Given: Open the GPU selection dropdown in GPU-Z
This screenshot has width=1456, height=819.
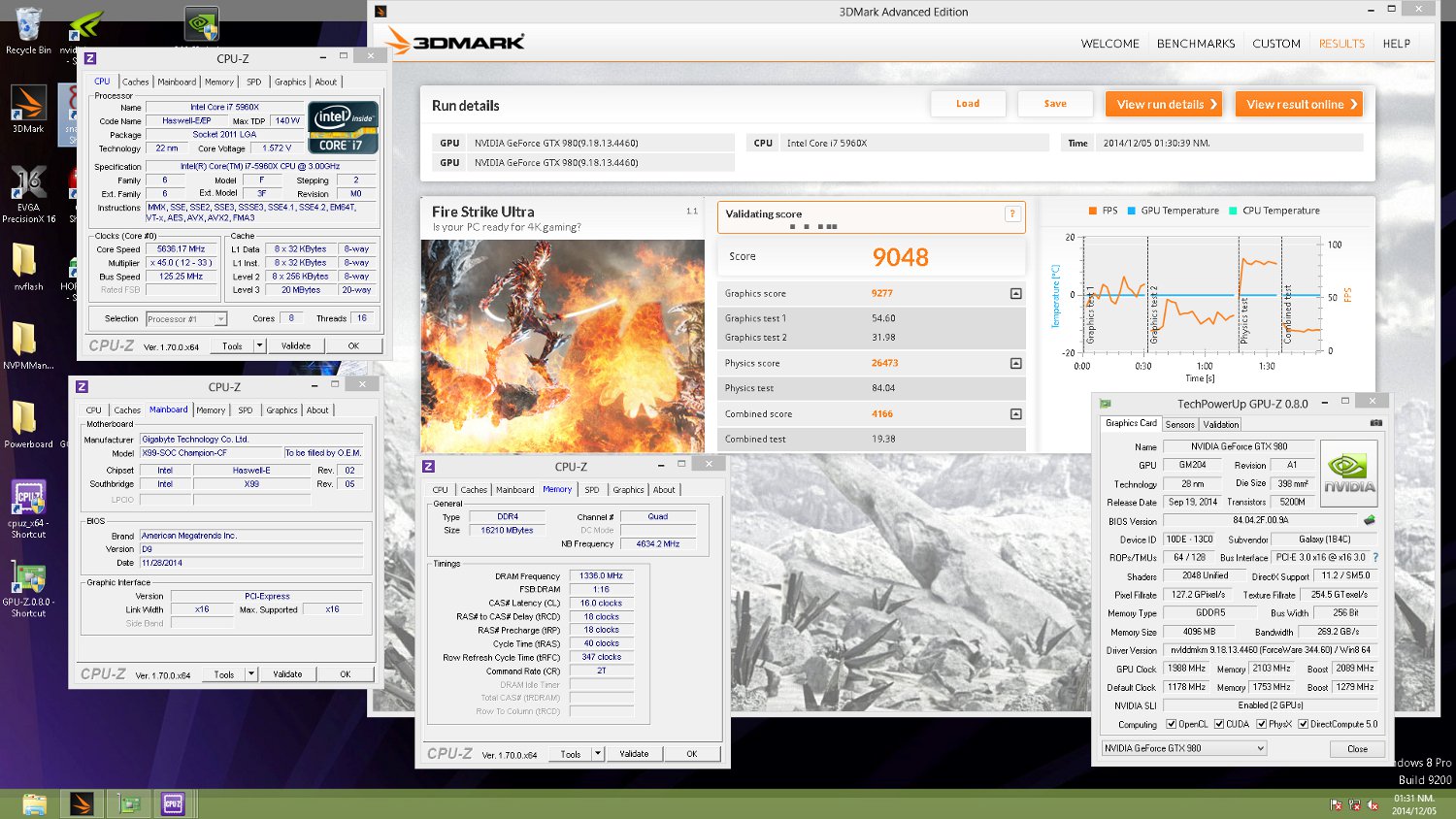Looking at the screenshot, I should coord(1184,748).
